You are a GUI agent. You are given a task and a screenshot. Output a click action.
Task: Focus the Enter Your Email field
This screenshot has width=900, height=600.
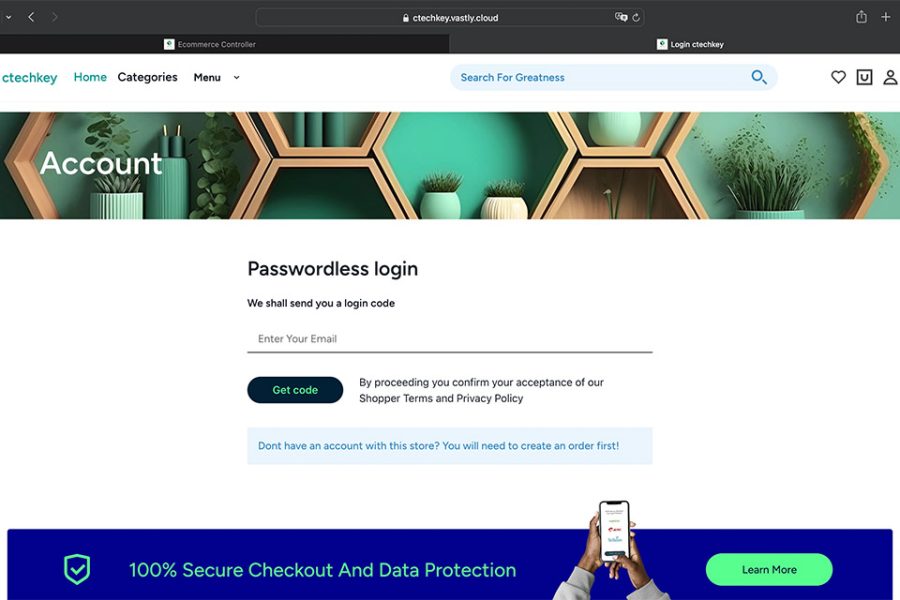coord(449,339)
